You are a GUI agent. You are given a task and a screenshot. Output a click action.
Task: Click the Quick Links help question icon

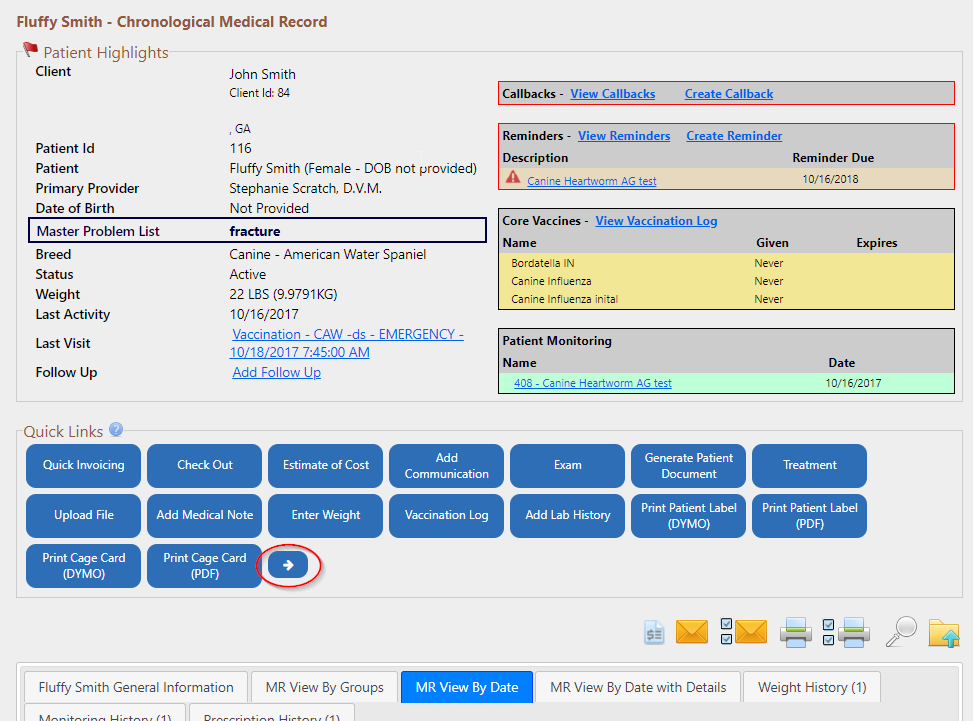(x=116, y=429)
